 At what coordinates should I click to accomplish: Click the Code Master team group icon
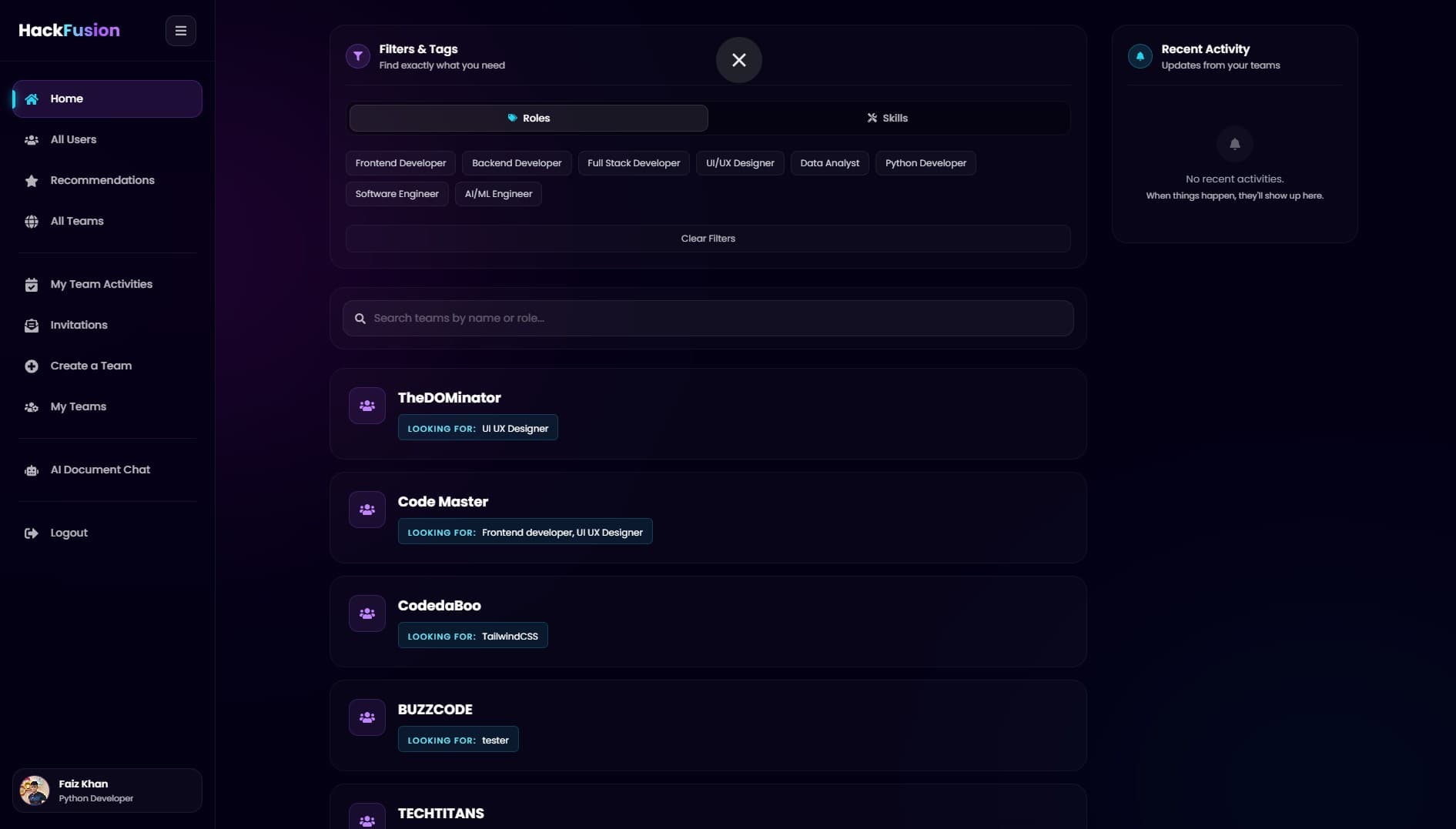coord(367,510)
